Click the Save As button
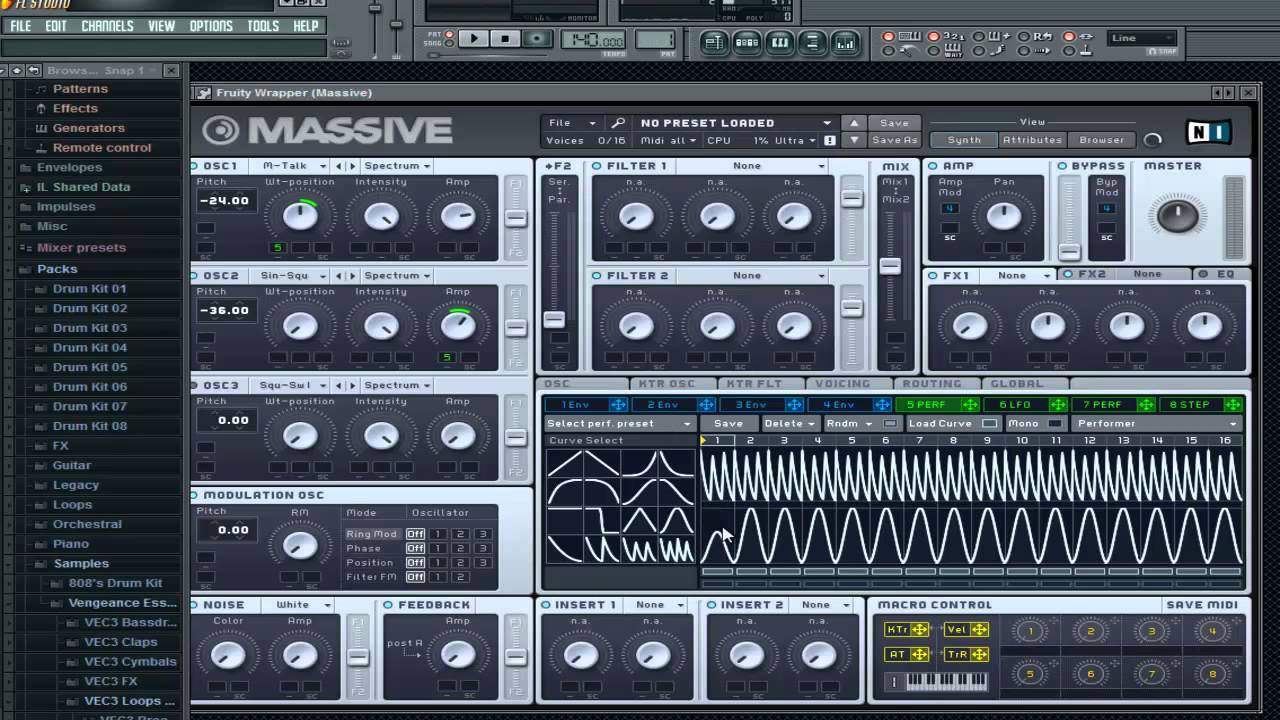This screenshot has width=1280, height=720. tap(894, 141)
